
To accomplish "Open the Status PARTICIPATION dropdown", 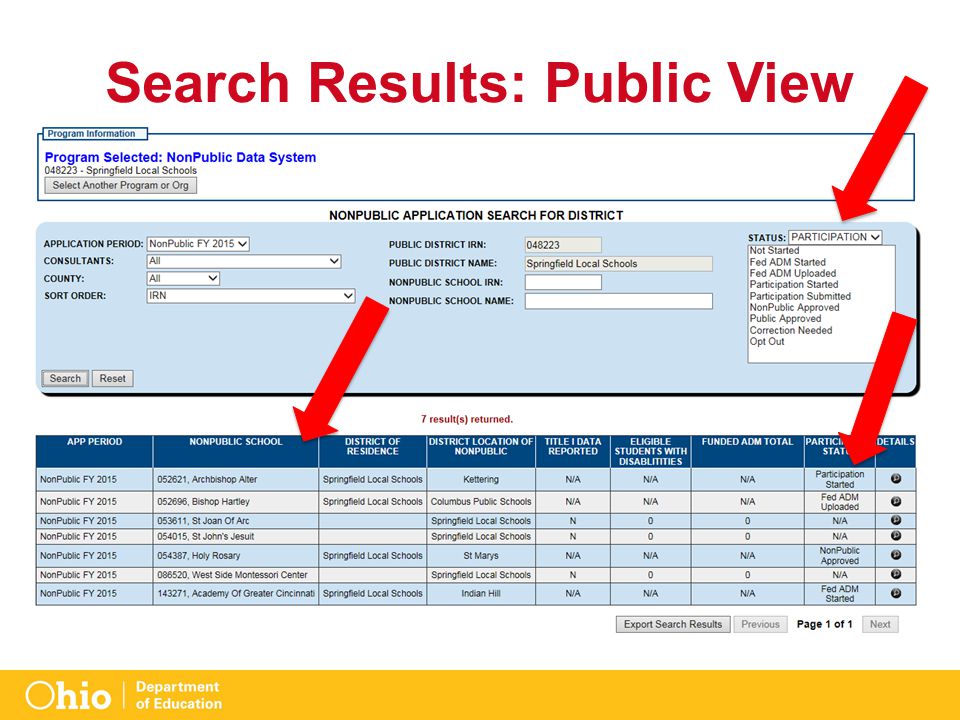I will [x=835, y=237].
